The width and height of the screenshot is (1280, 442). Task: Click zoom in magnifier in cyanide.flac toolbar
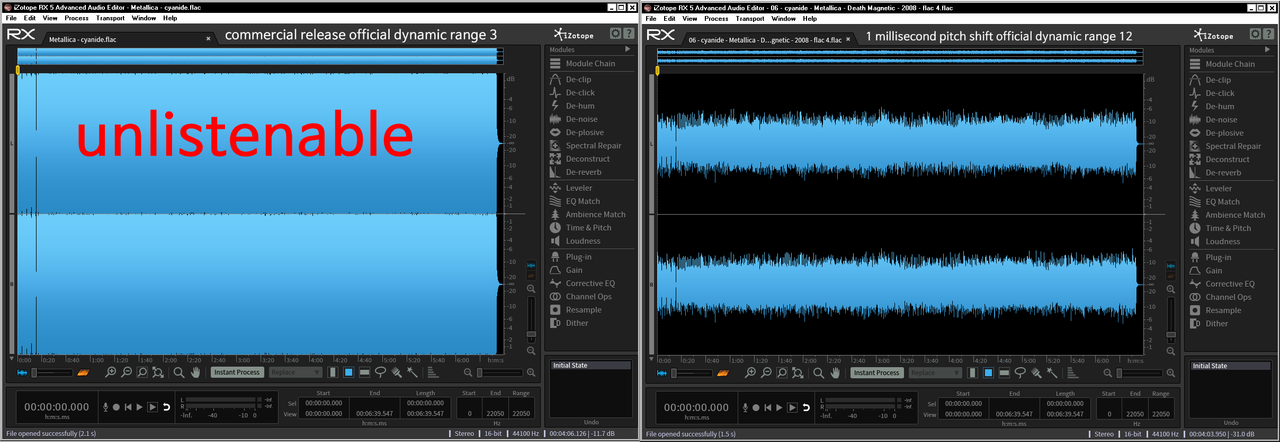point(110,372)
